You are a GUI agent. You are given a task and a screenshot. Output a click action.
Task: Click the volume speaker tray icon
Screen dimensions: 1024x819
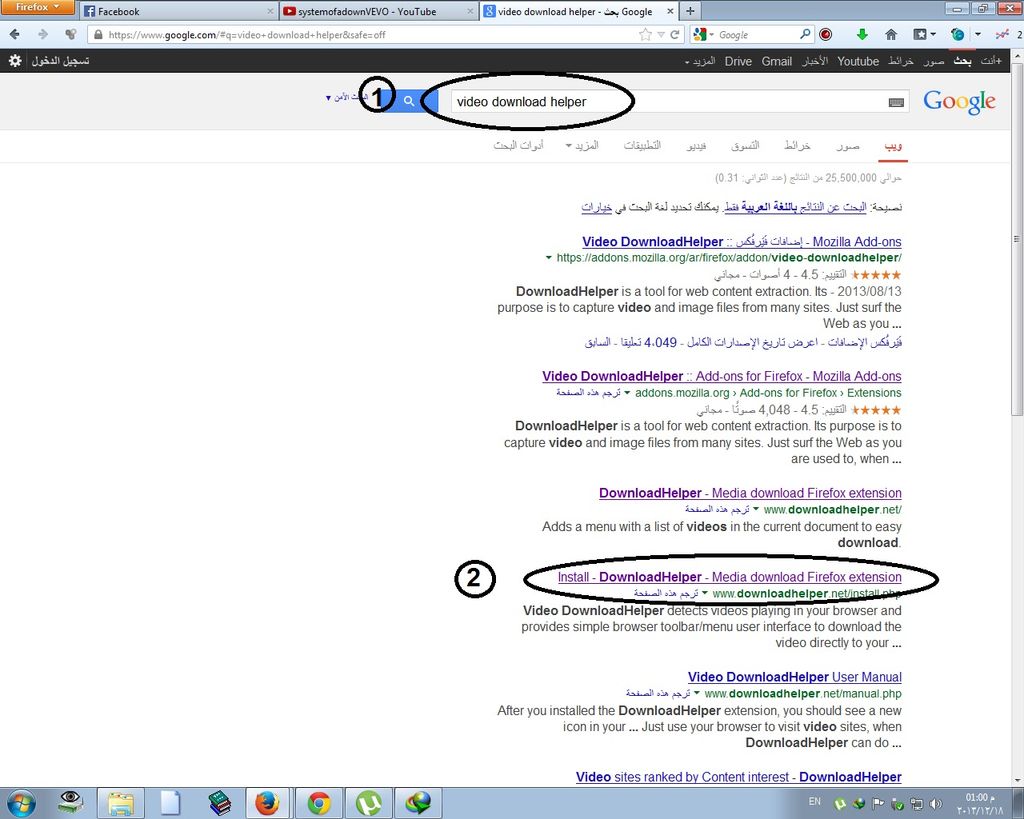point(936,804)
